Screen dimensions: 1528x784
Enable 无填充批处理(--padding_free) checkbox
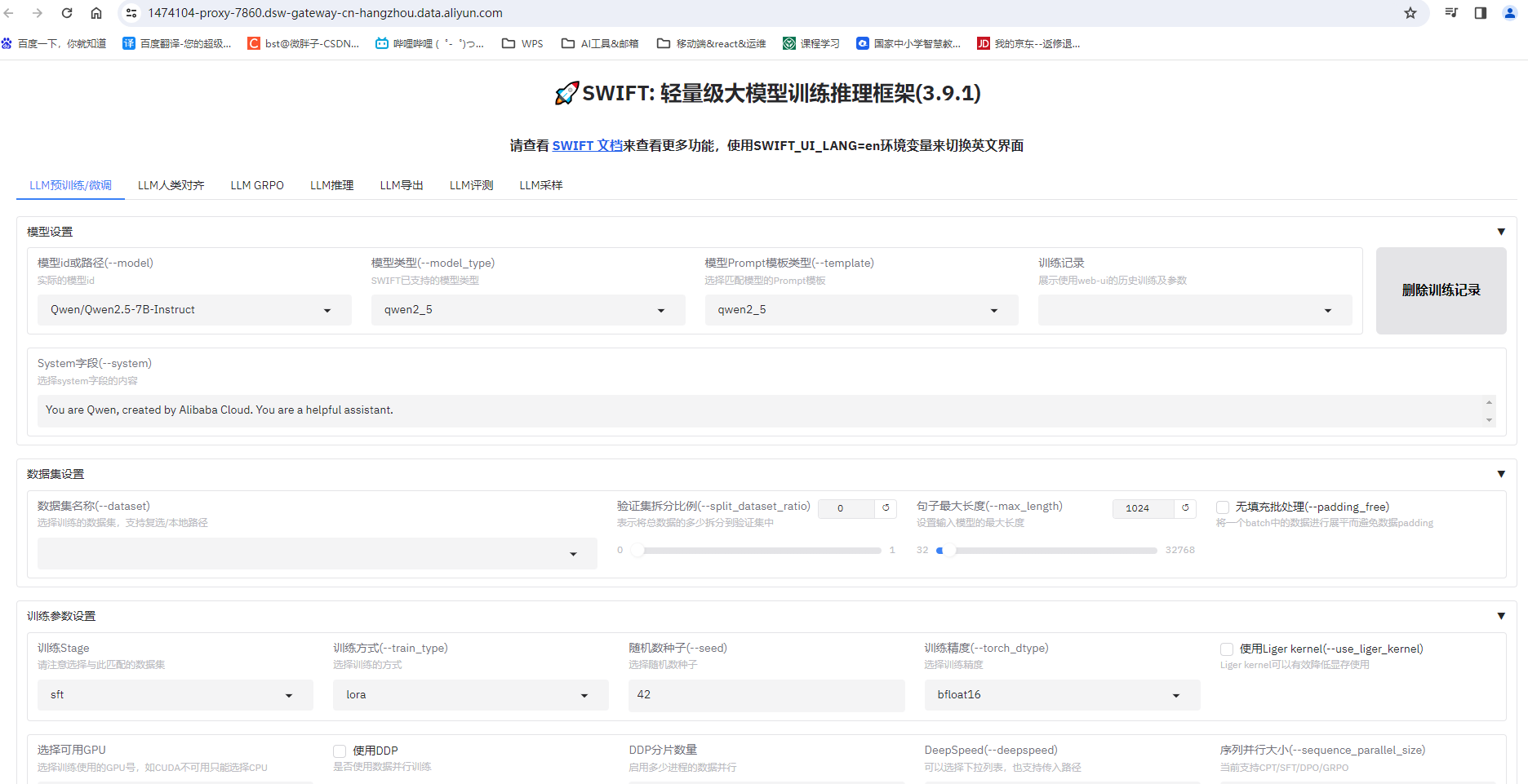click(1222, 507)
